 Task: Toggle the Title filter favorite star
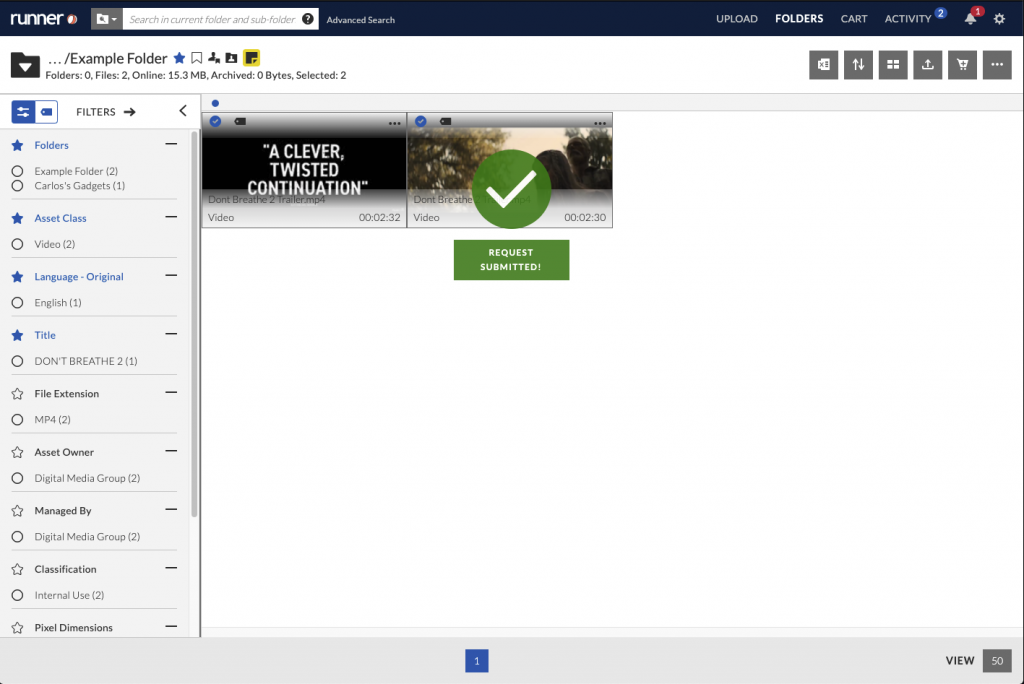pos(18,335)
